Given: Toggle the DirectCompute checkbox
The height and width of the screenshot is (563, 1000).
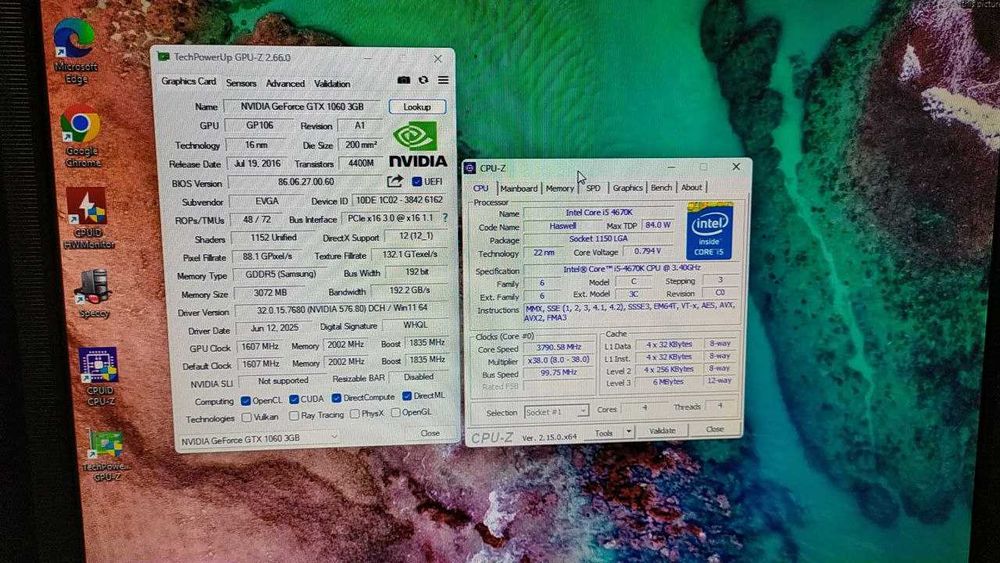Looking at the screenshot, I should 336,398.
